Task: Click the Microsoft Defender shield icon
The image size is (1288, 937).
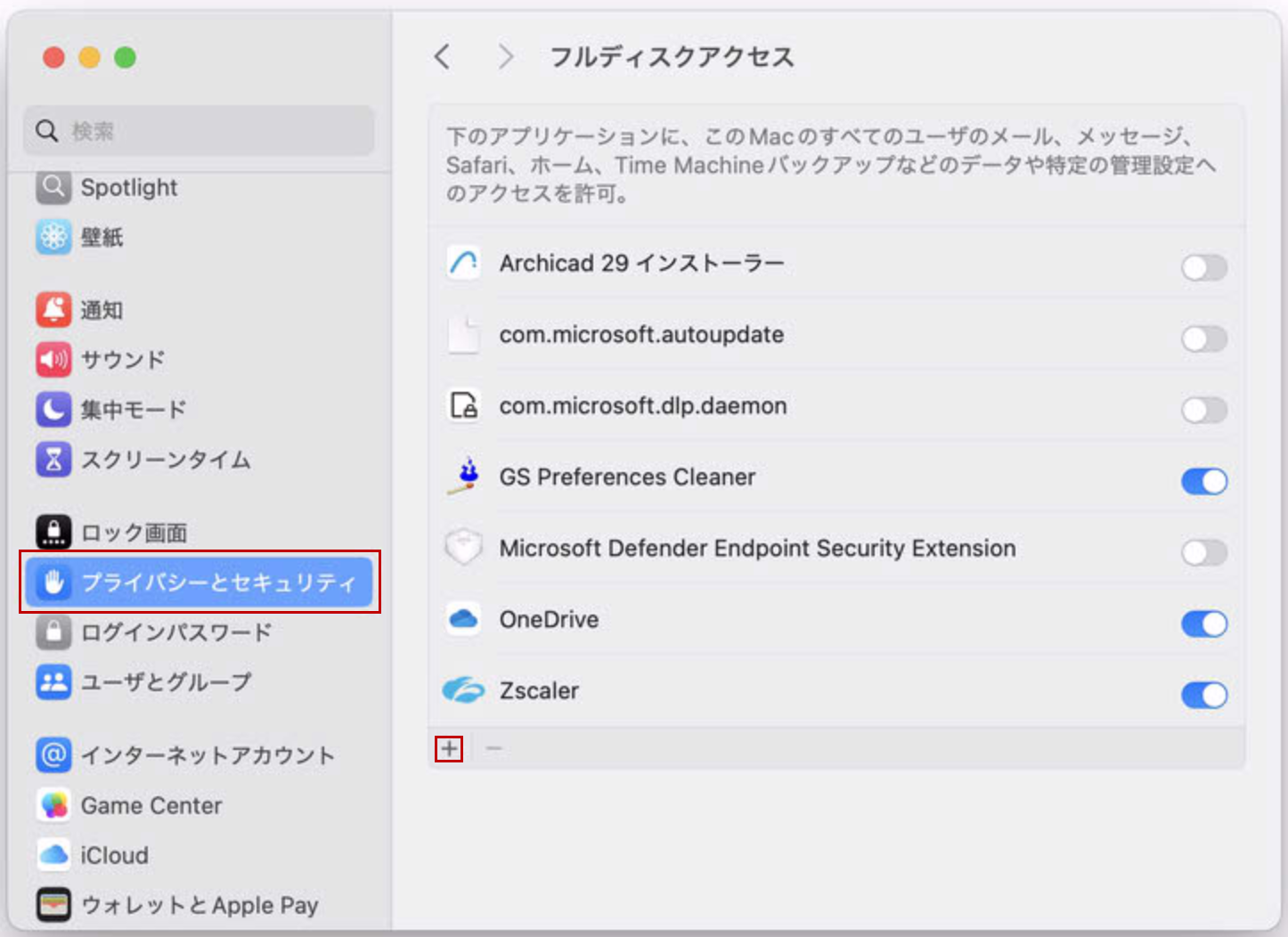Action: click(x=462, y=548)
